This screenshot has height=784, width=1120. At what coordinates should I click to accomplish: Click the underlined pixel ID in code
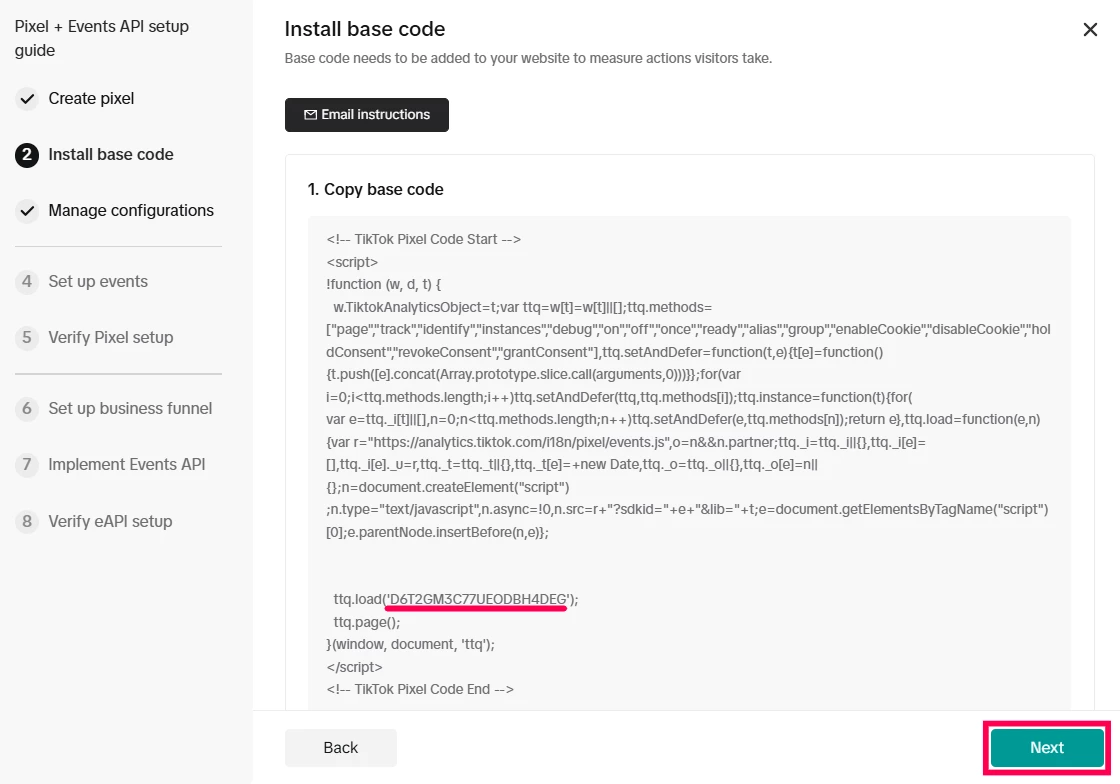tap(477, 599)
